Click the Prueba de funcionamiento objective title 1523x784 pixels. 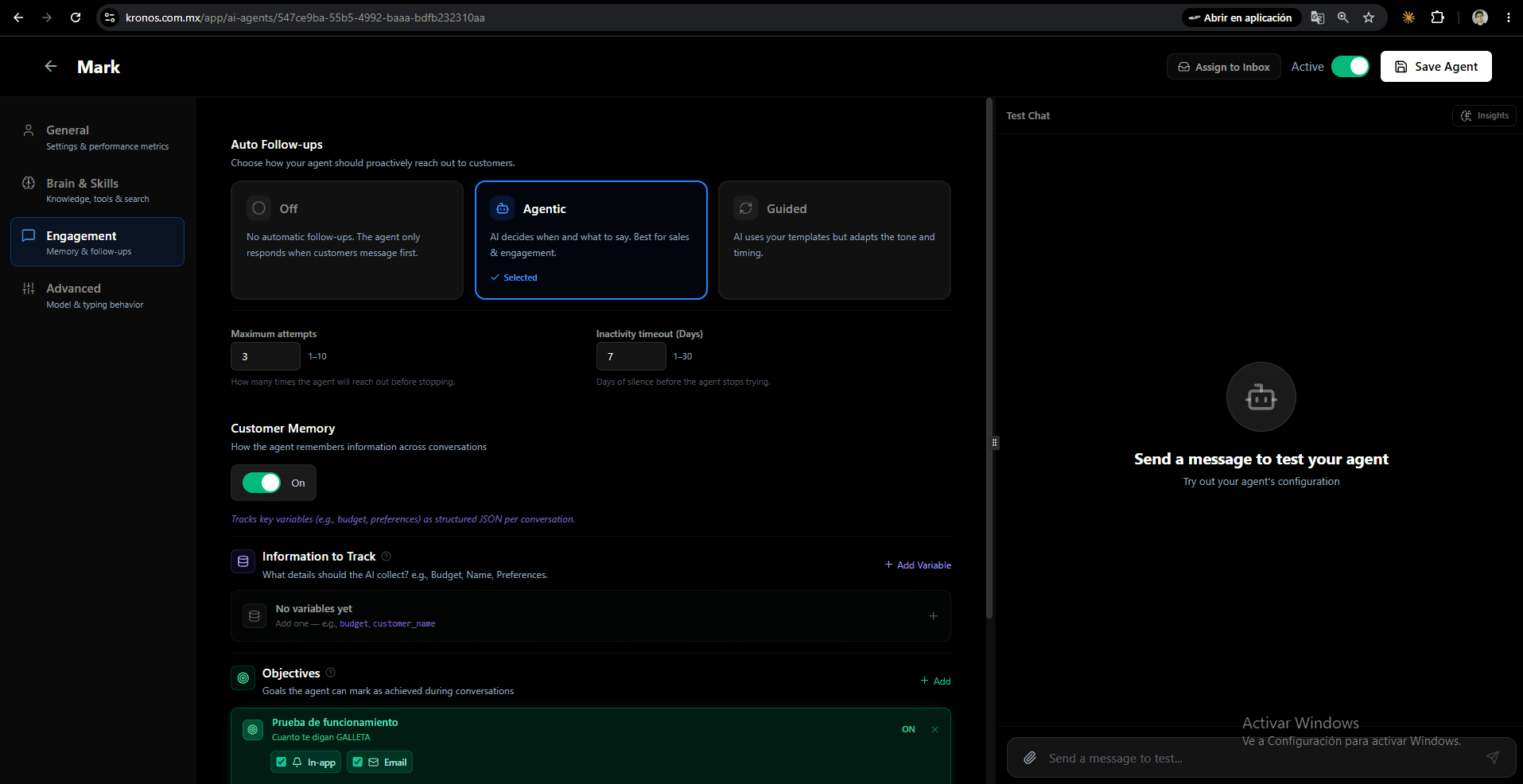[x=335, y=722]
